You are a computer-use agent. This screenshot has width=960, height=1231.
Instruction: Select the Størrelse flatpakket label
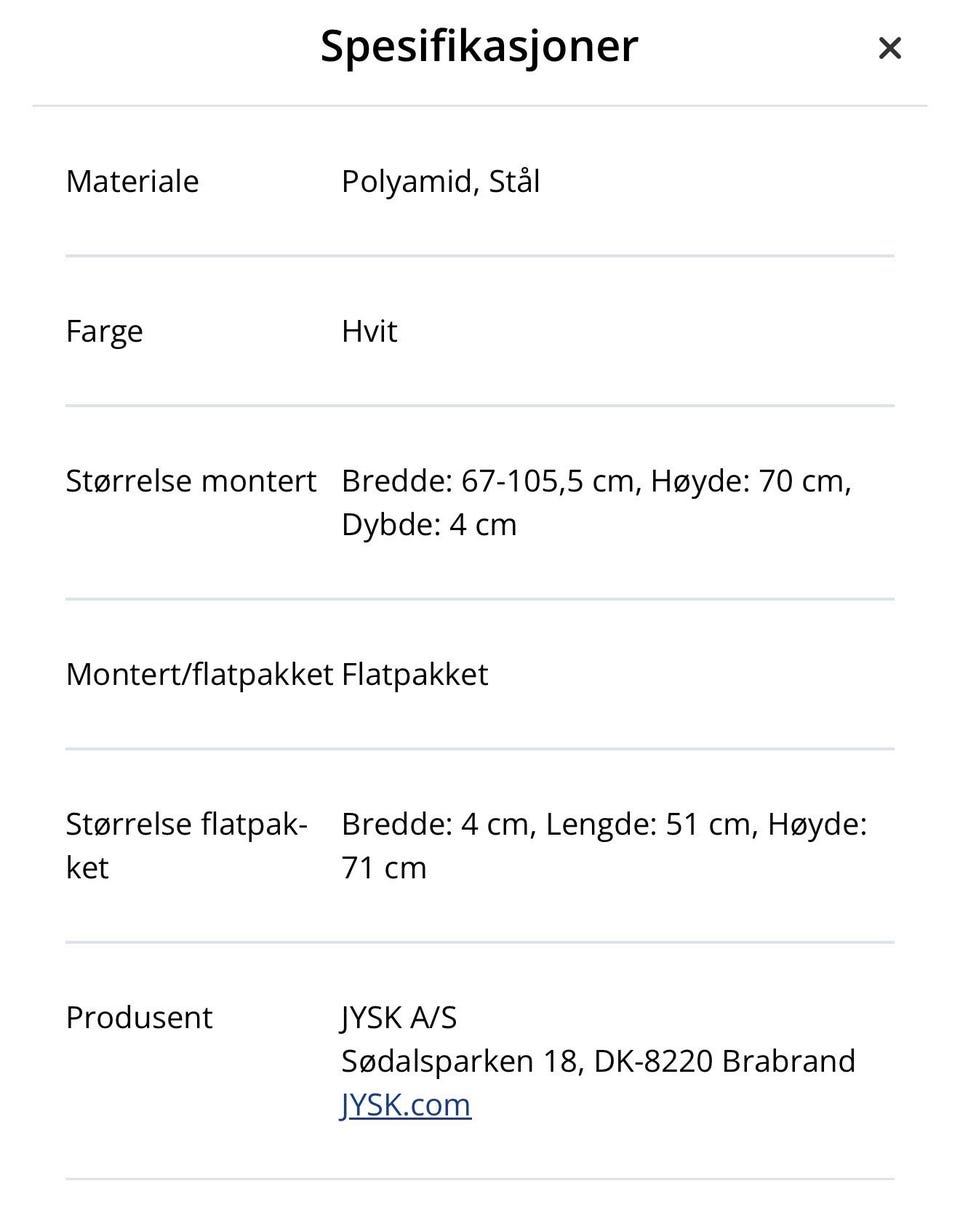(186, 844)
